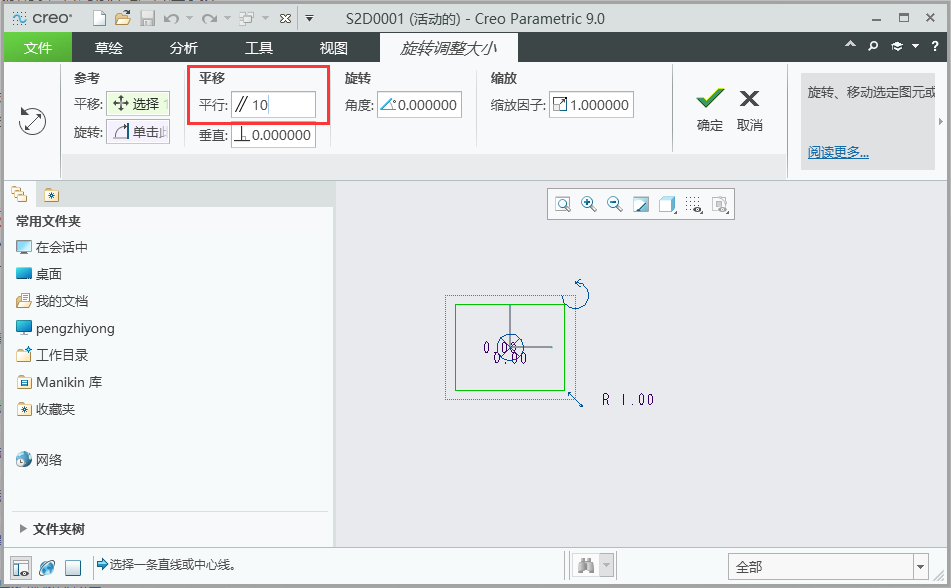Click the 旋转 单击此处 reference collector

(138, 132)
